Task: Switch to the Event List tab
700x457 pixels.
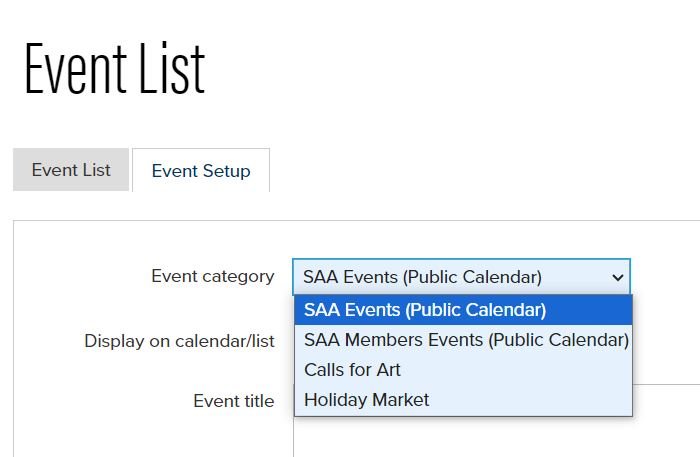Action: (x=71, y=170)
